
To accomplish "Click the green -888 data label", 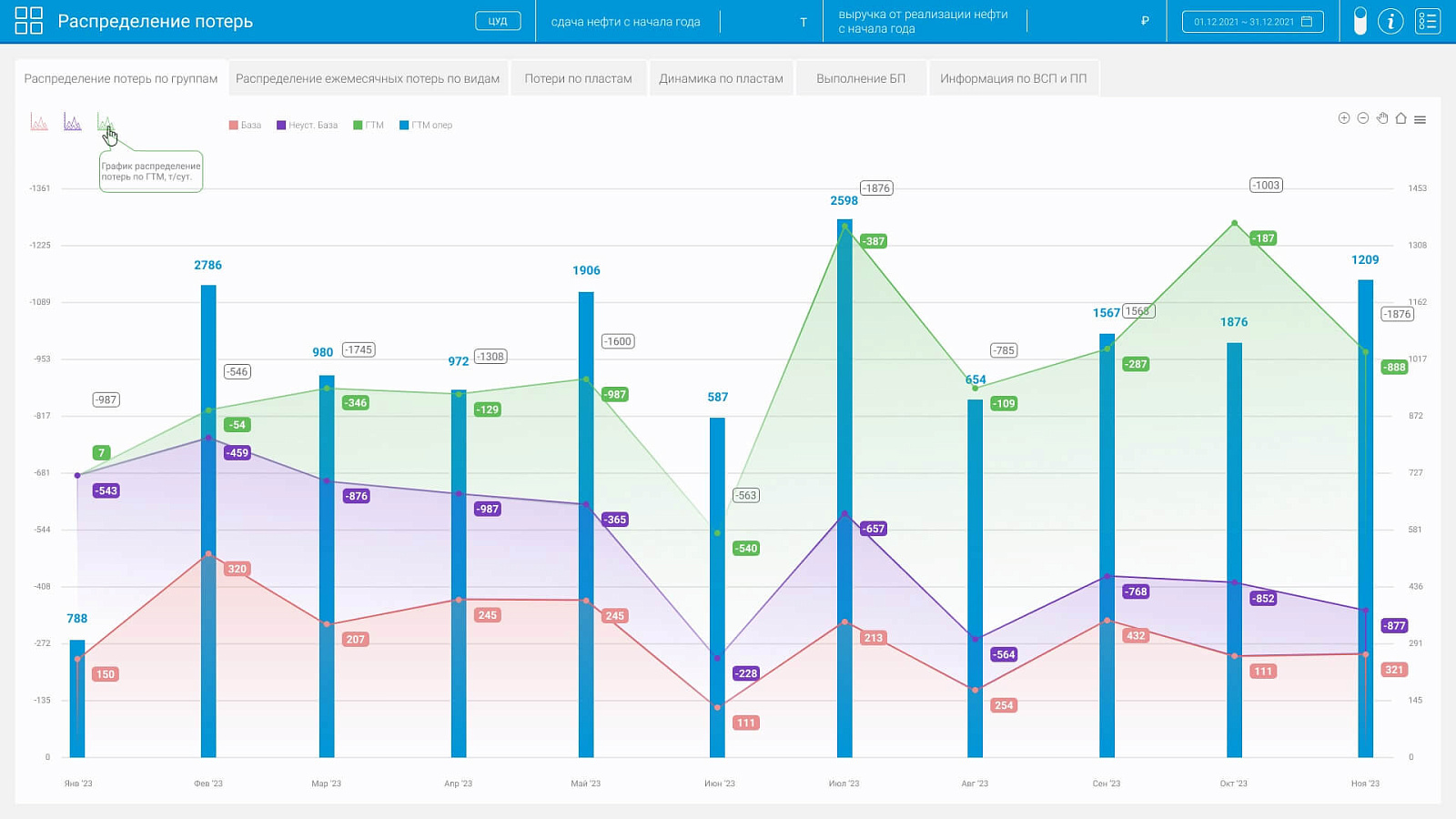I will tap(1394, 367).
